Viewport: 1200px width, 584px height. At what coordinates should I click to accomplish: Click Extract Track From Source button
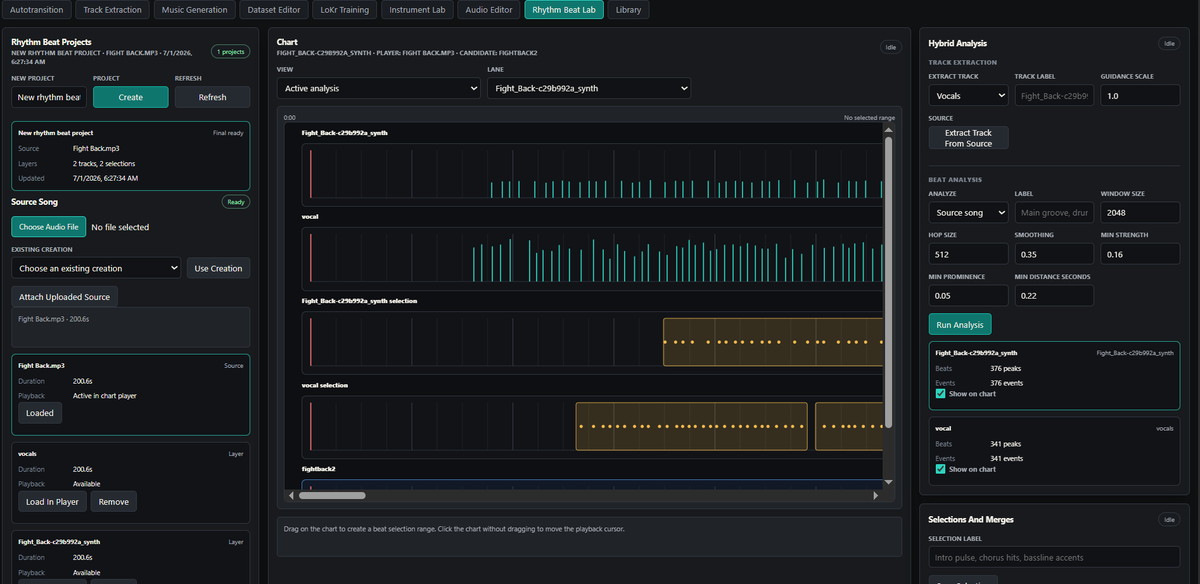pyautogui.click(x=968, y=138)
